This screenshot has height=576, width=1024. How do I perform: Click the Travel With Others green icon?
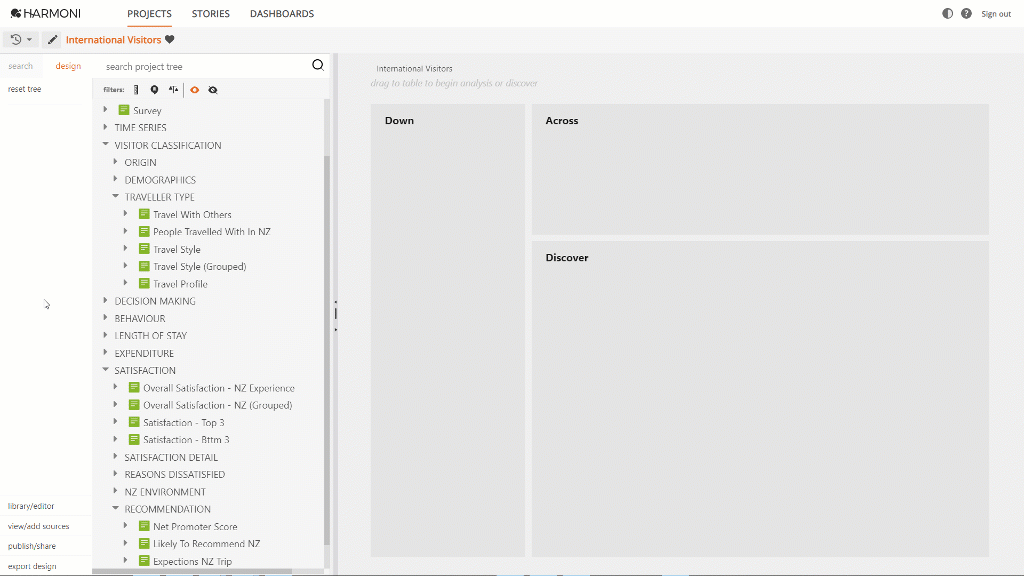(x=144, y=214)
